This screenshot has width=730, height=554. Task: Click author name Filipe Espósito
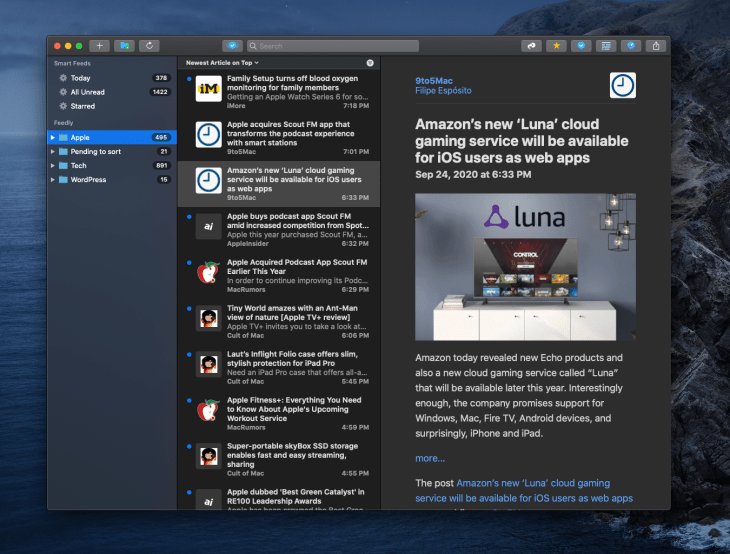[x=443, y=90]
